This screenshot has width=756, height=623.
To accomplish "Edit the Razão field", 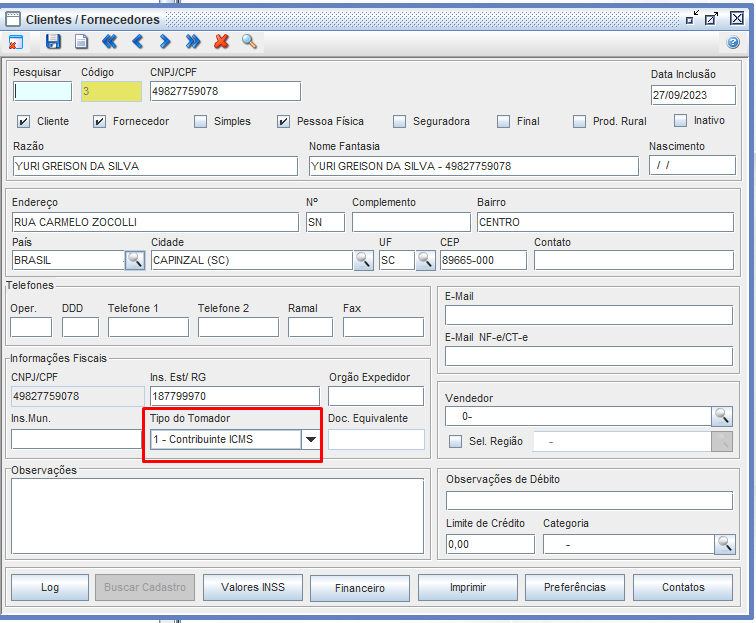I will [x=155, y=166].
